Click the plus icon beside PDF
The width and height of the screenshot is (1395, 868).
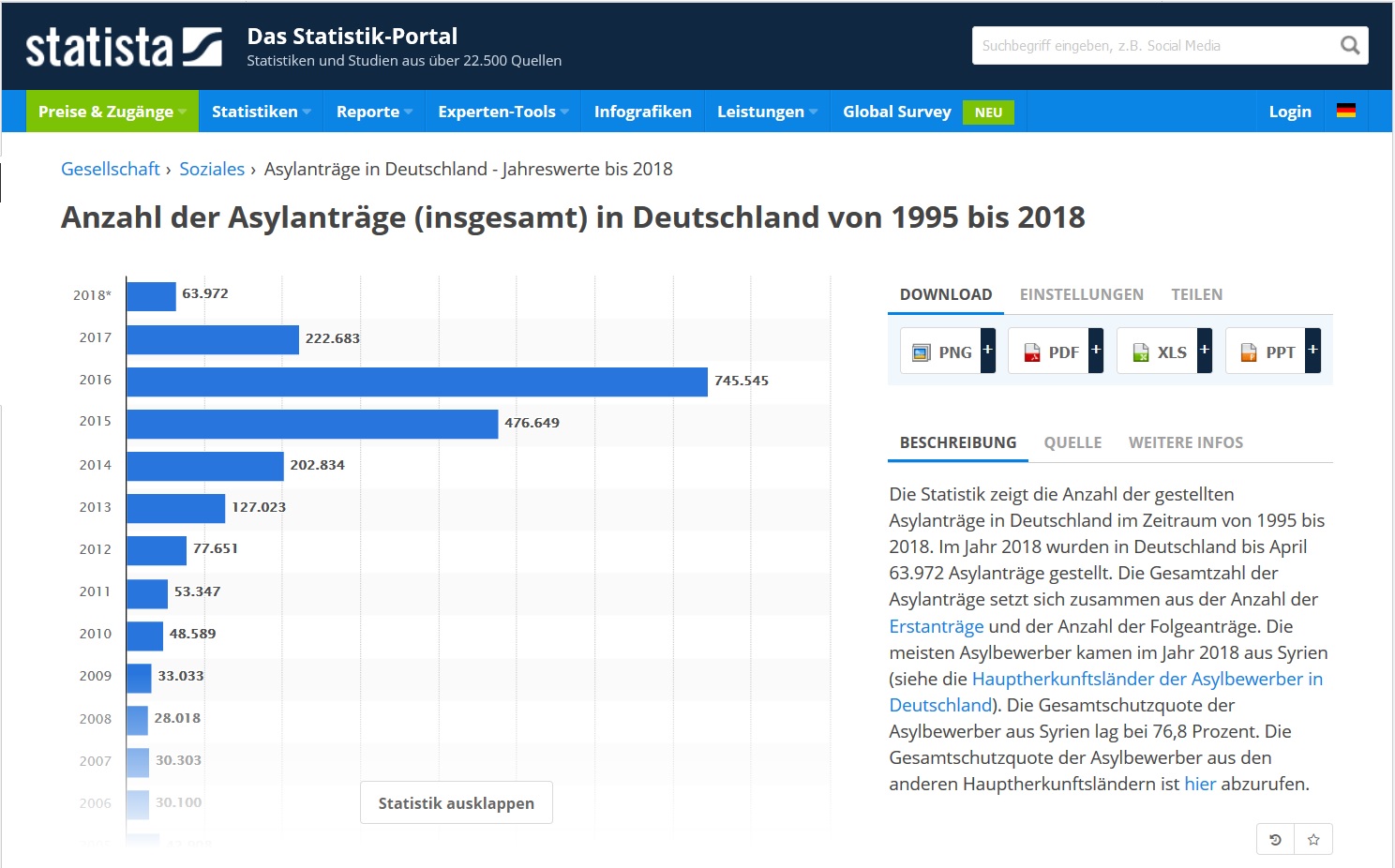point(1096,351)
